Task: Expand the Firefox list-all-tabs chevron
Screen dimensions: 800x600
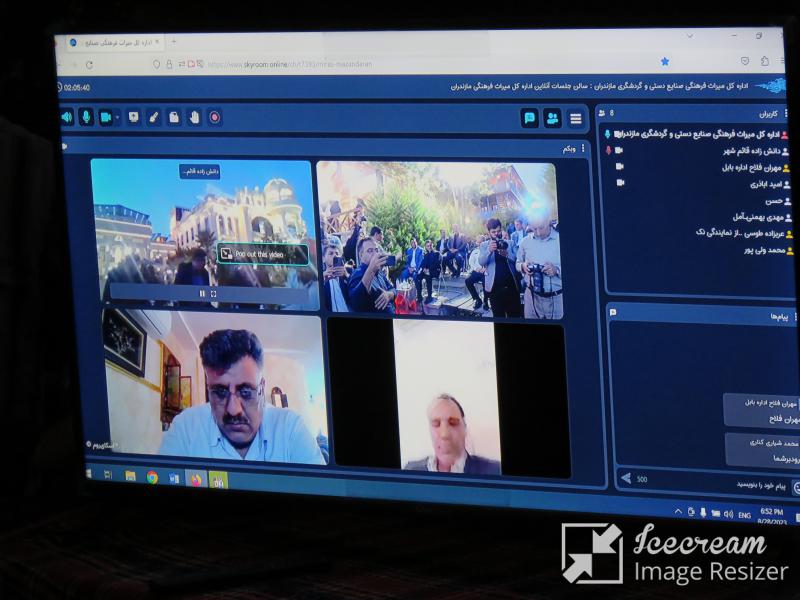Action: coord(690,36)
